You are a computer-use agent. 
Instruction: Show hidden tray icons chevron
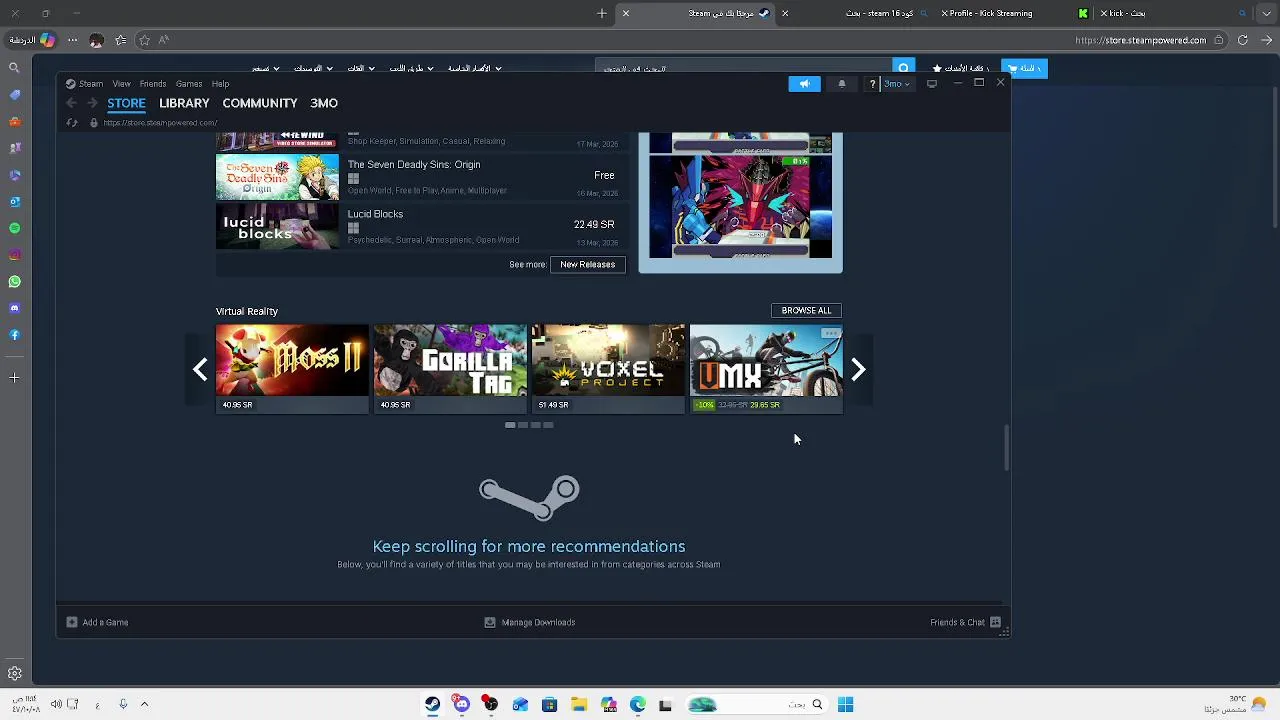pyautogui.click(x=144, y=705)
